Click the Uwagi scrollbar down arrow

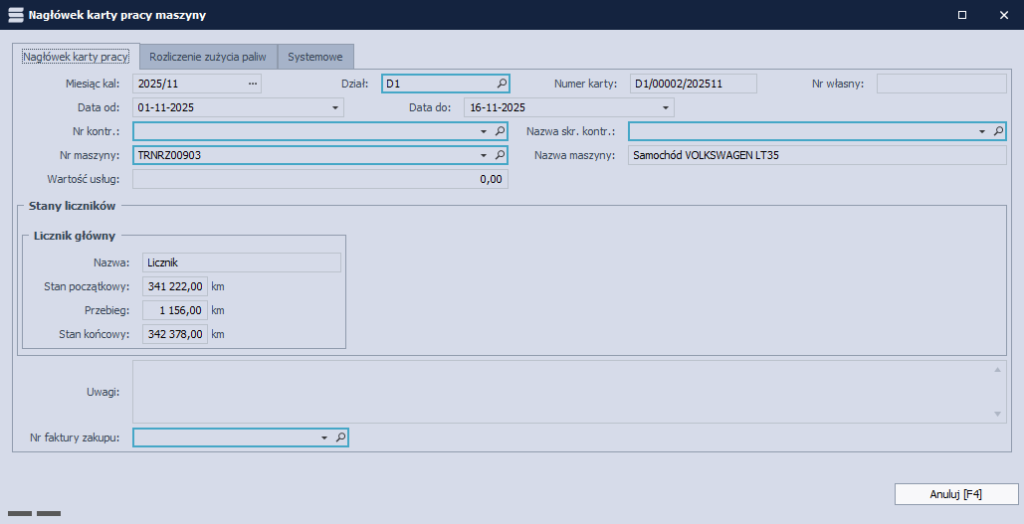(998, 413)
